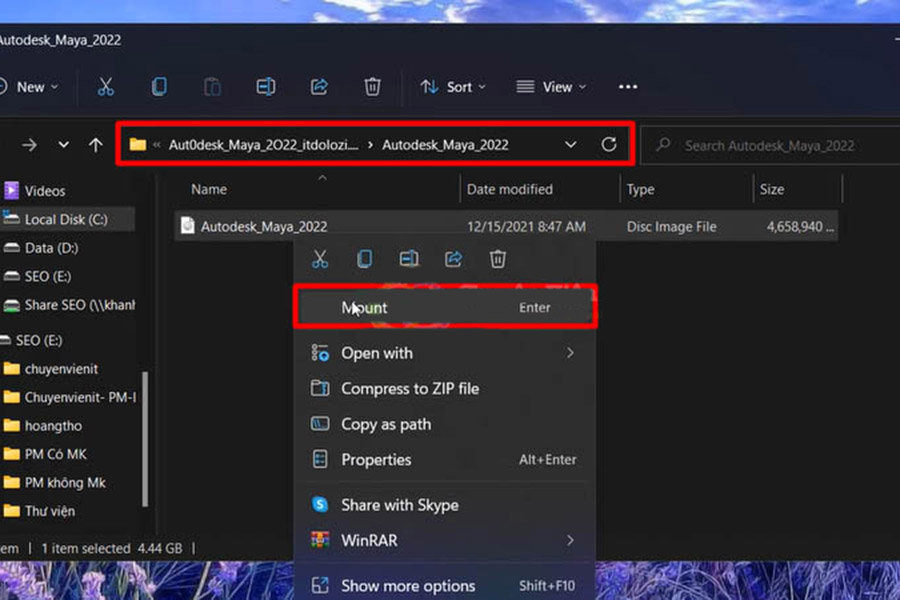Open the PM Có MK folder in the sidebar

click(45, 454)
